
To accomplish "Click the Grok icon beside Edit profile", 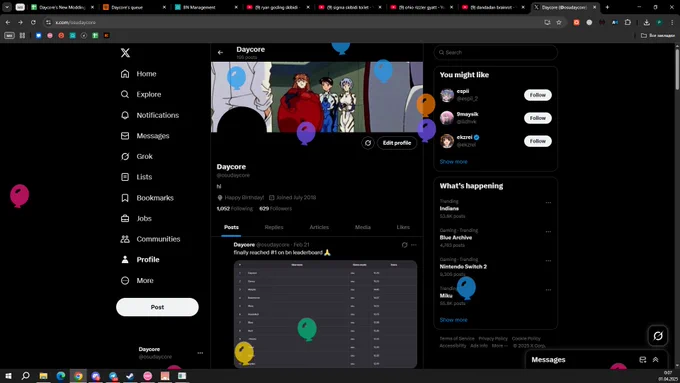I will (368, 143).
